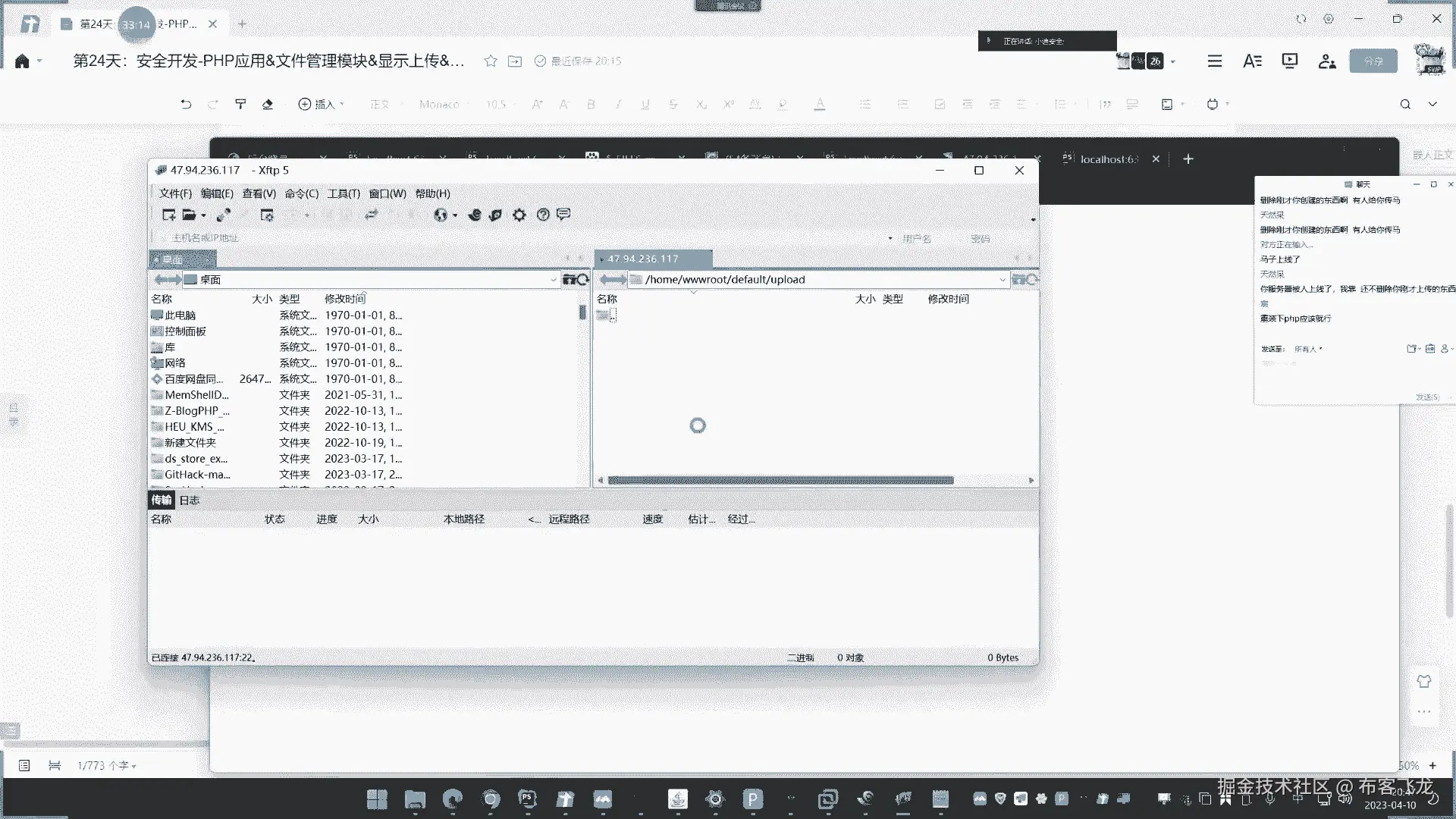Image resolution: width=1456 pixels, height=819 pixels.
Task: Sort local files by 修改时间 column
Action: click(x=345, y=299)
